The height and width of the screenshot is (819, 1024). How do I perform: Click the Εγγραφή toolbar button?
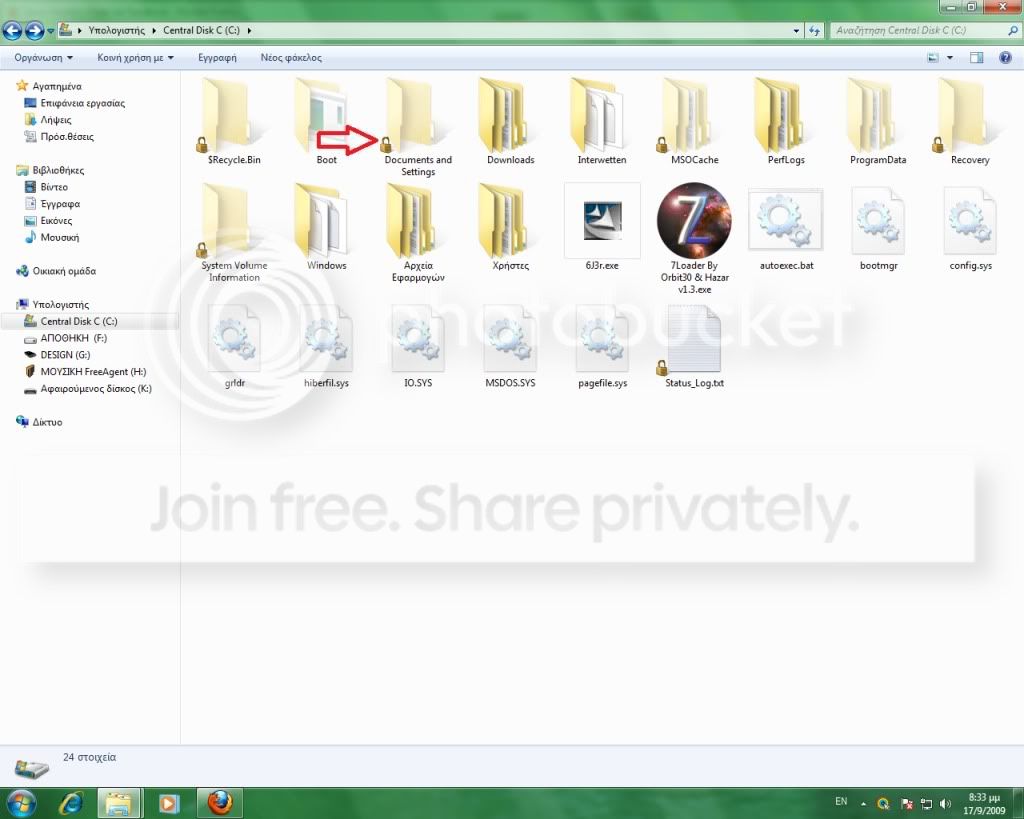click(217, 57)
